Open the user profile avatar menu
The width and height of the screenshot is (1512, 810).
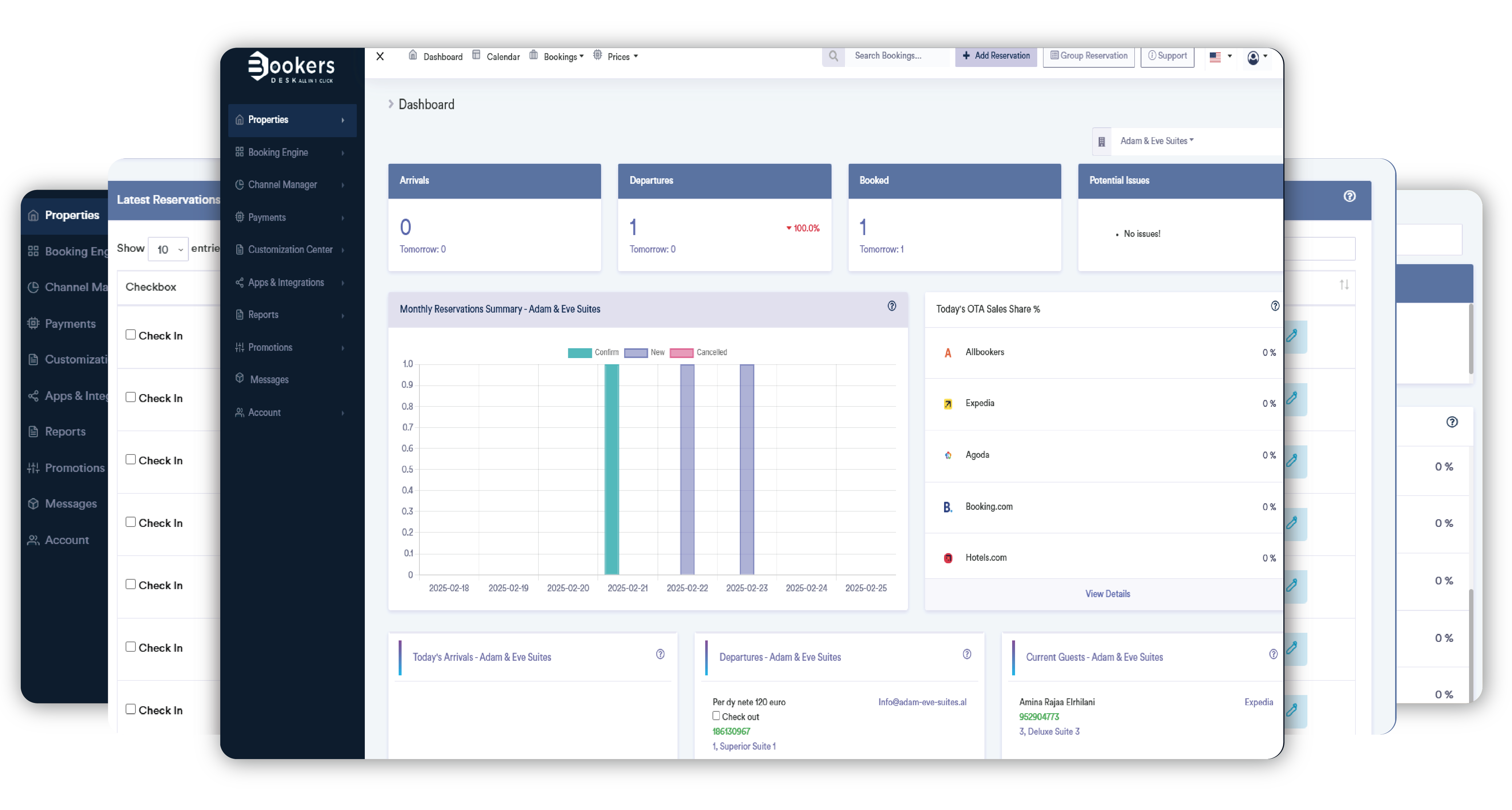tap(1252, 57)
